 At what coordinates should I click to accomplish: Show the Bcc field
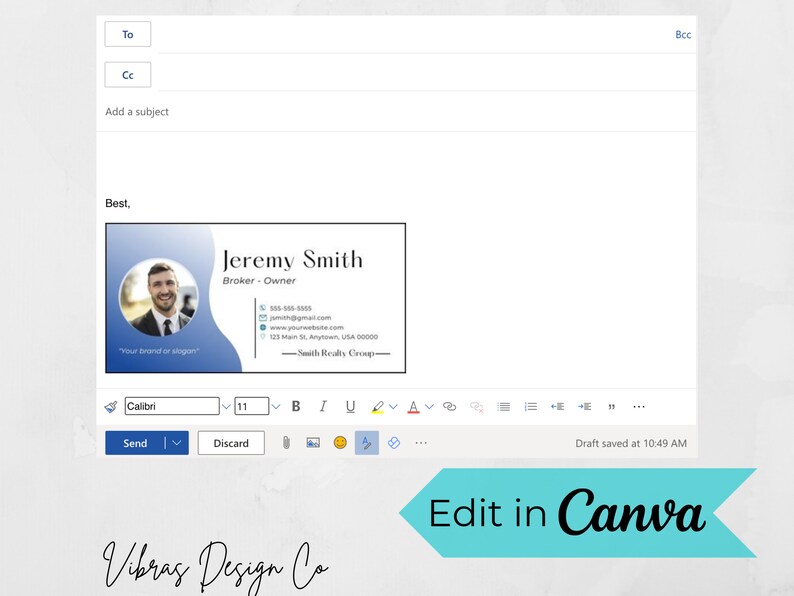pos(683,34)
